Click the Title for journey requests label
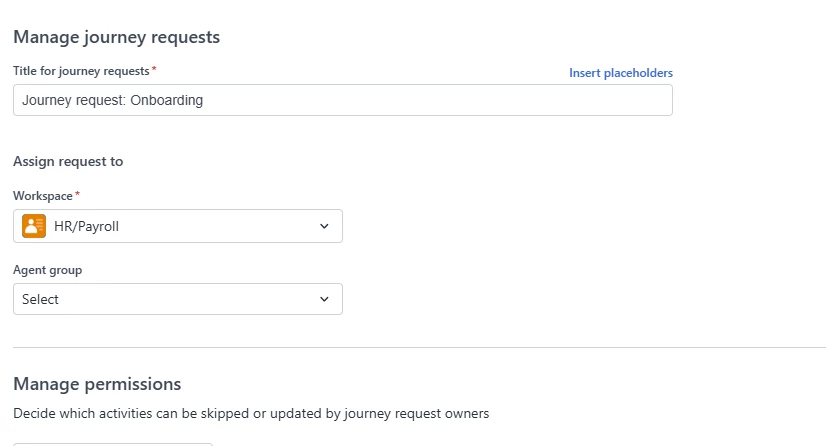Viewport: 826px width, 446px height. pyautogui.click(x=81, y=71)
